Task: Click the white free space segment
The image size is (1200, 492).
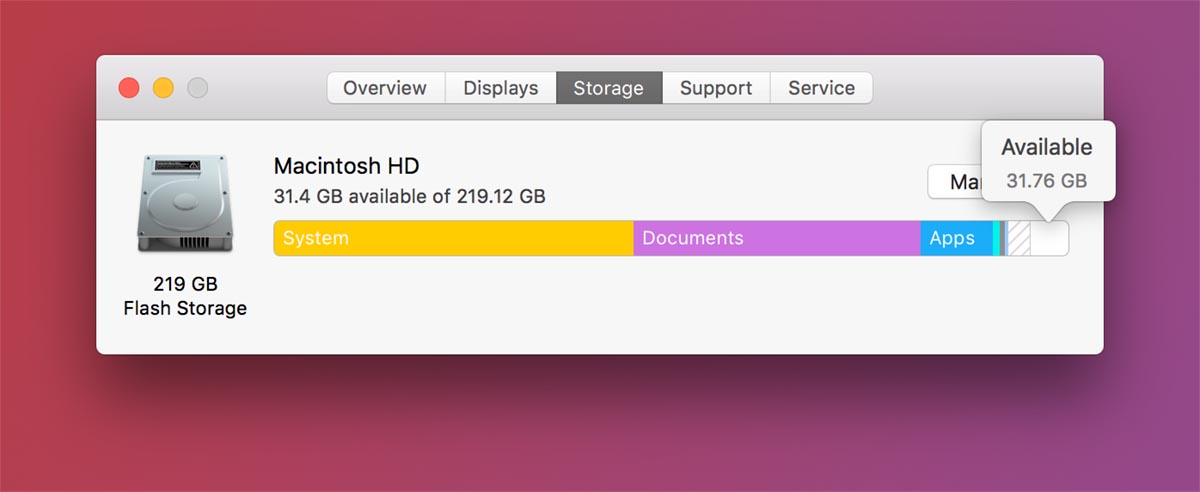Action: 1049,240
